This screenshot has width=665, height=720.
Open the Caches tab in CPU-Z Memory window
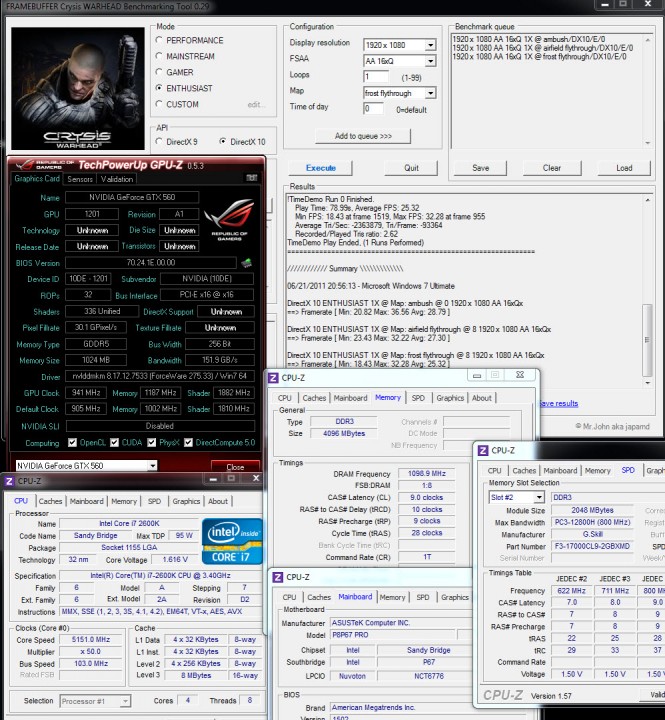click(x=314, y=398)
